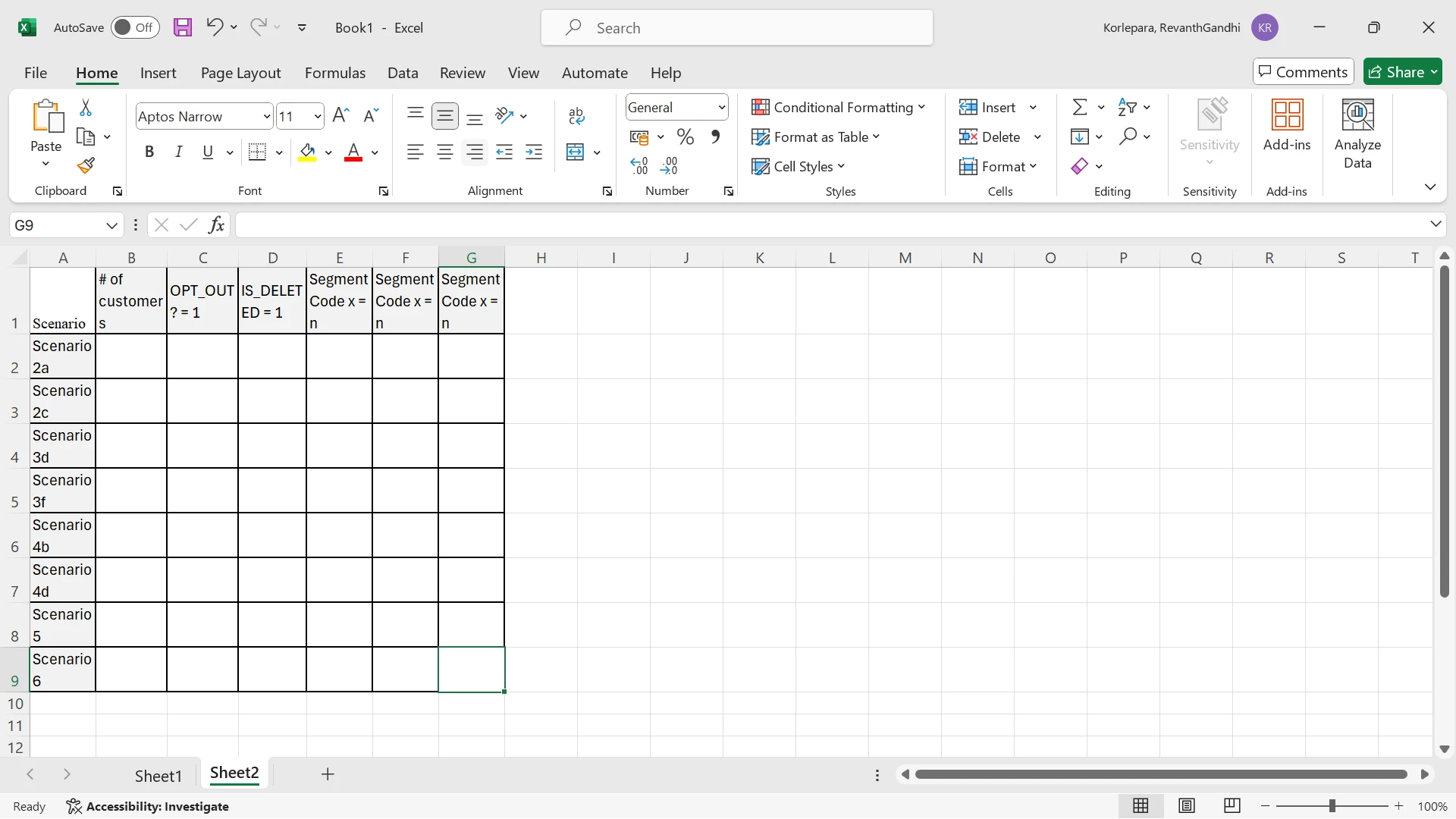
Task: Toggle the AutoSave switch
Action: pyautogui.click(x=134, y=28)
